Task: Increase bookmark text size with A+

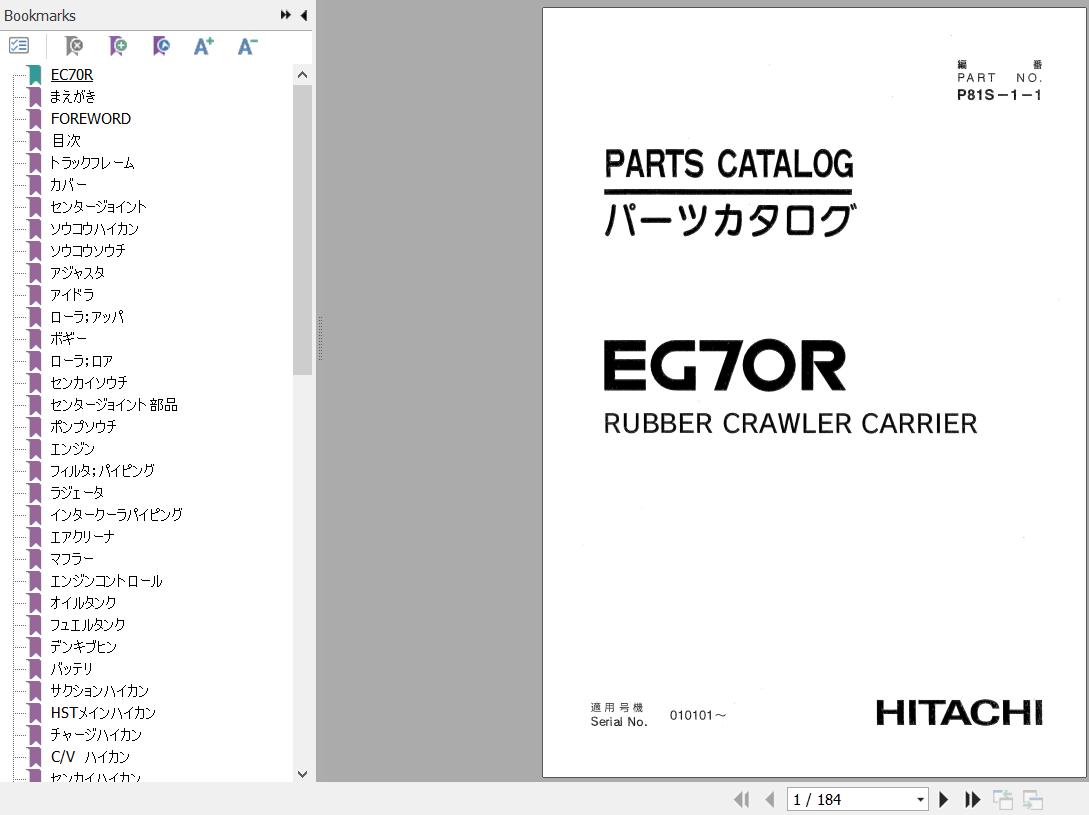Action: (x=203, y=46)
